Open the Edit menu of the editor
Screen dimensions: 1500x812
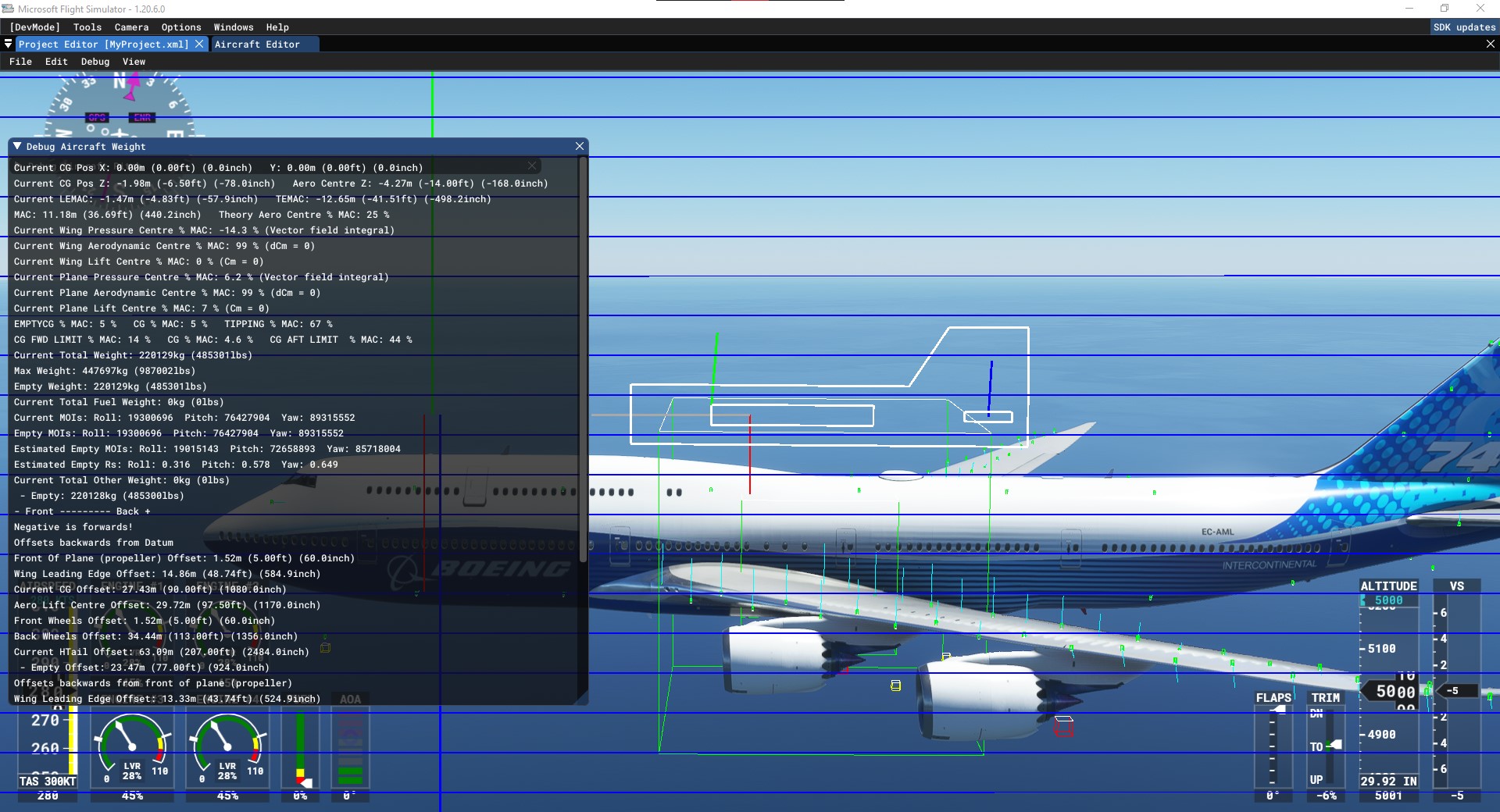[56, 62]
